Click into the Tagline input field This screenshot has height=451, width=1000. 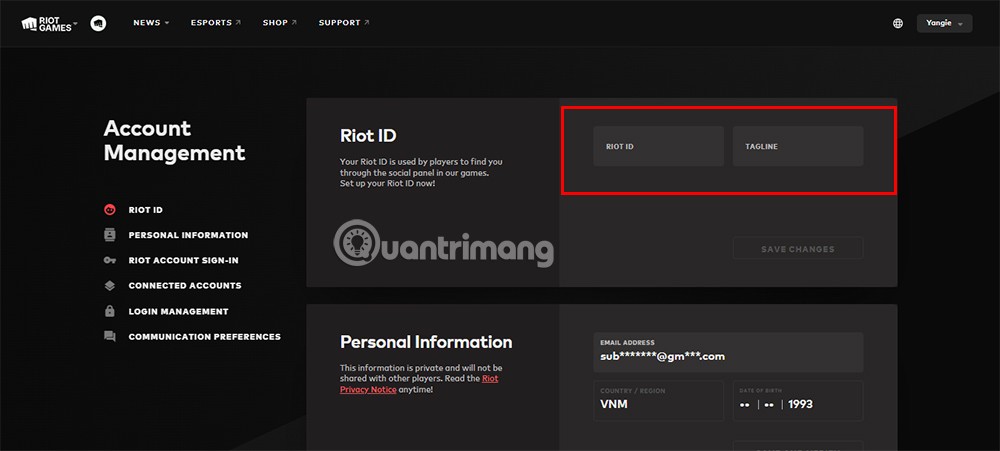(x=797, y=146)
